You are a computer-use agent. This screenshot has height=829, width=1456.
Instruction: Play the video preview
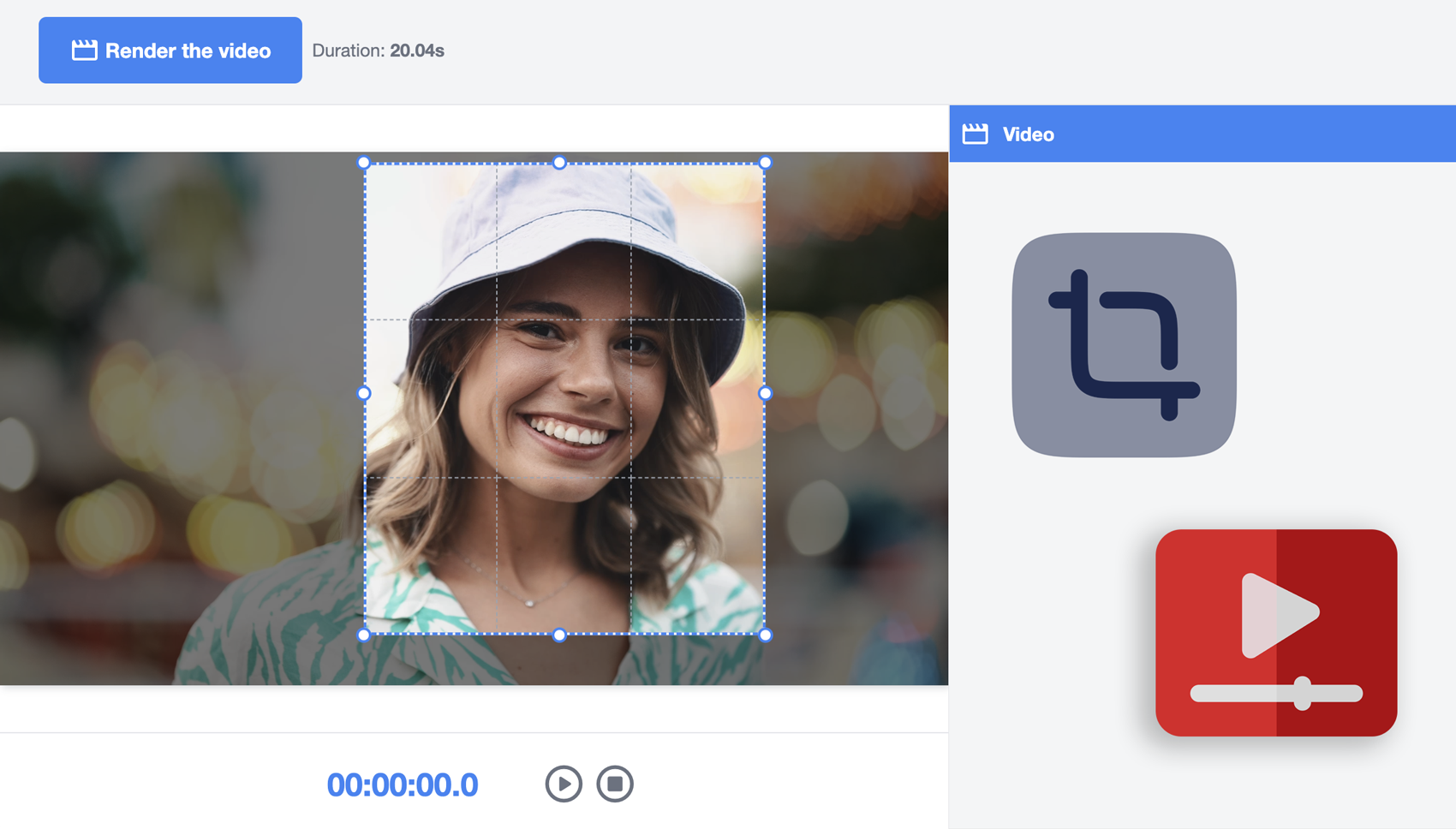564,784
